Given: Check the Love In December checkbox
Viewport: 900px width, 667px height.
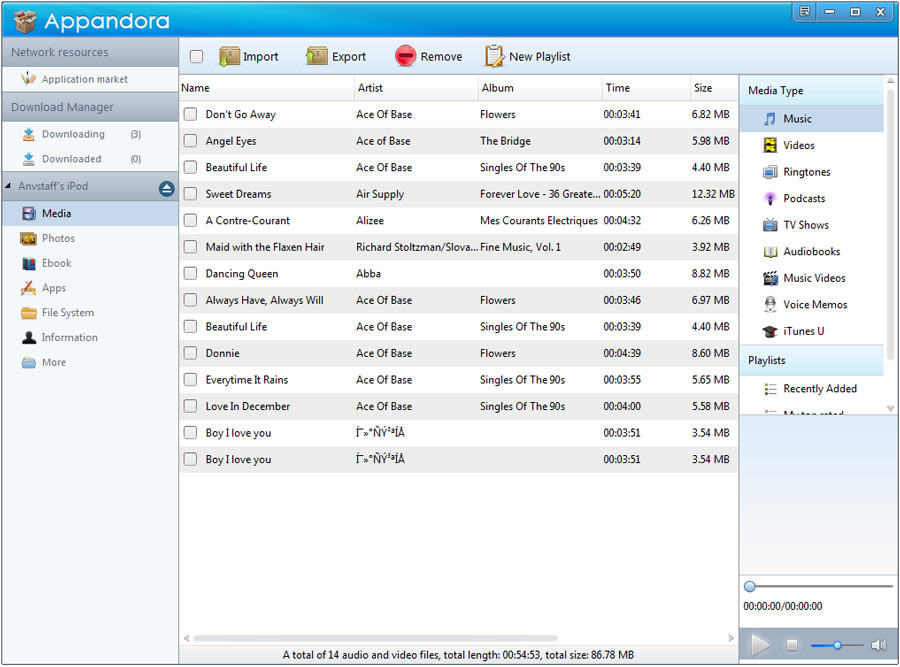Looking at the screenshot, I should click(190, 406).
